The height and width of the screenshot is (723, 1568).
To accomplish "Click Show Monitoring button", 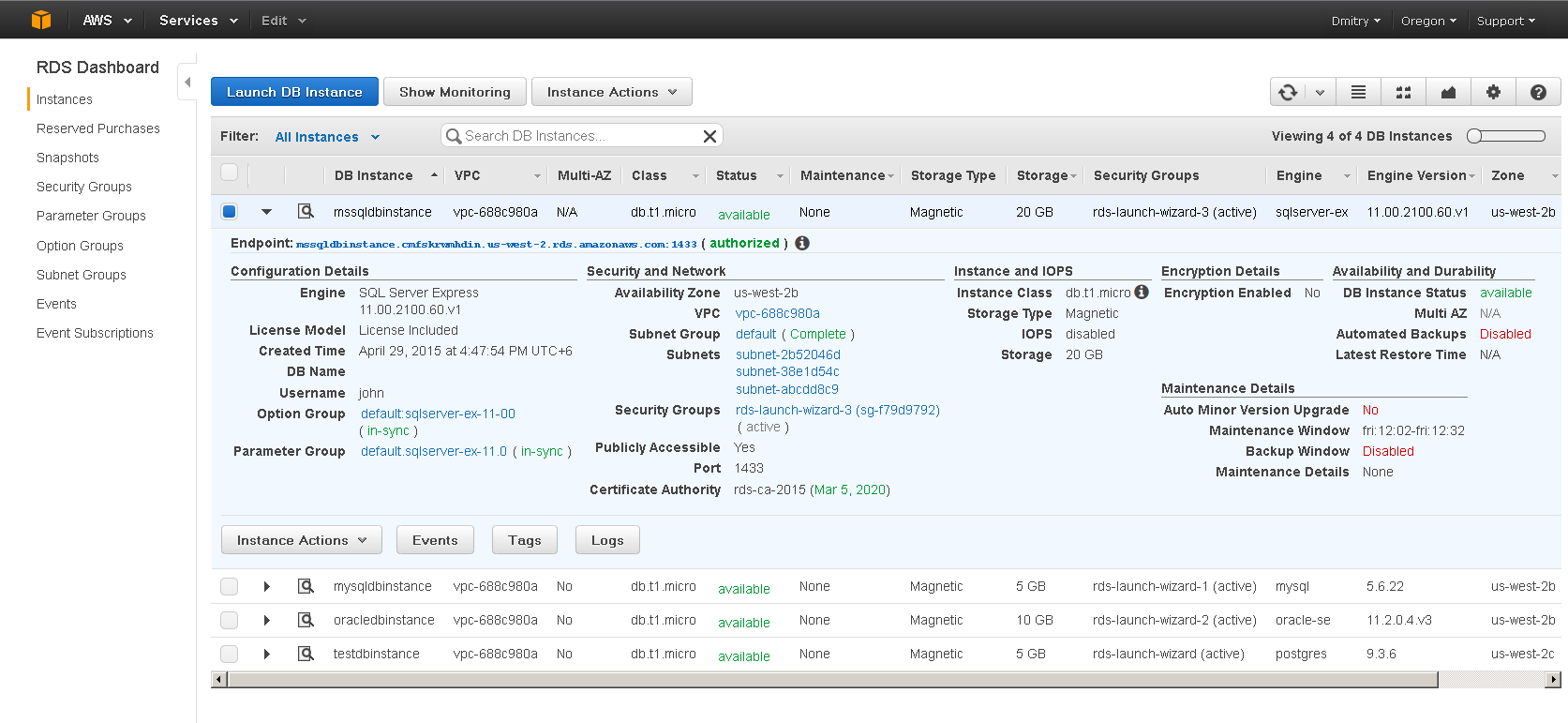I will tap(455, 92).
